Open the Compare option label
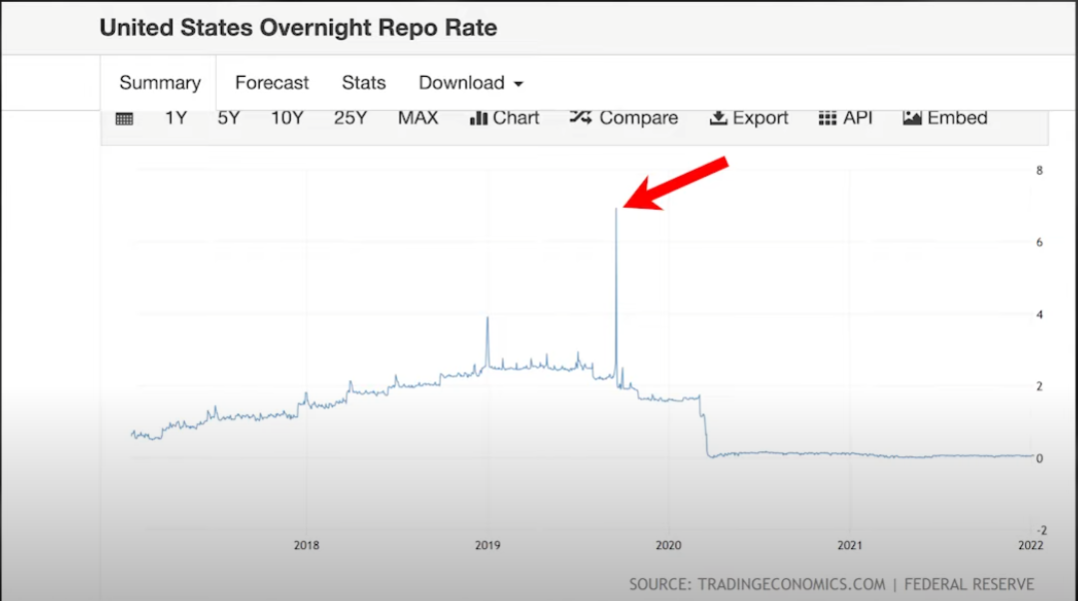Screen dimensions: 1078x601 click(639, 118)
